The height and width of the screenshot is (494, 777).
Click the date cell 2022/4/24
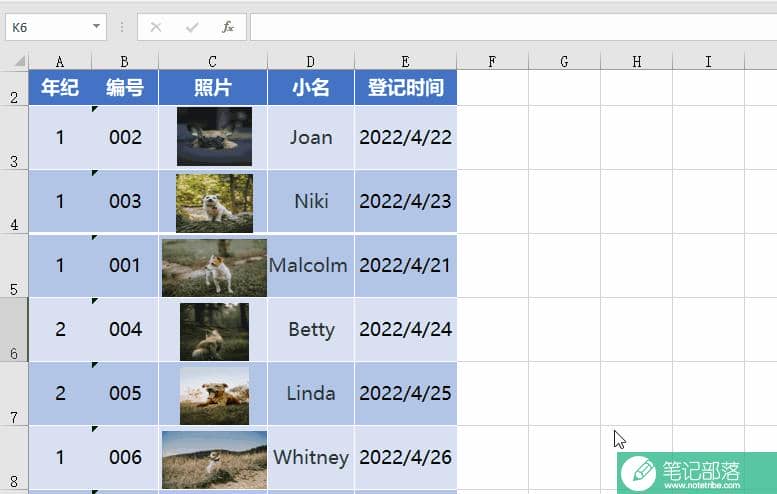[405, 329]
